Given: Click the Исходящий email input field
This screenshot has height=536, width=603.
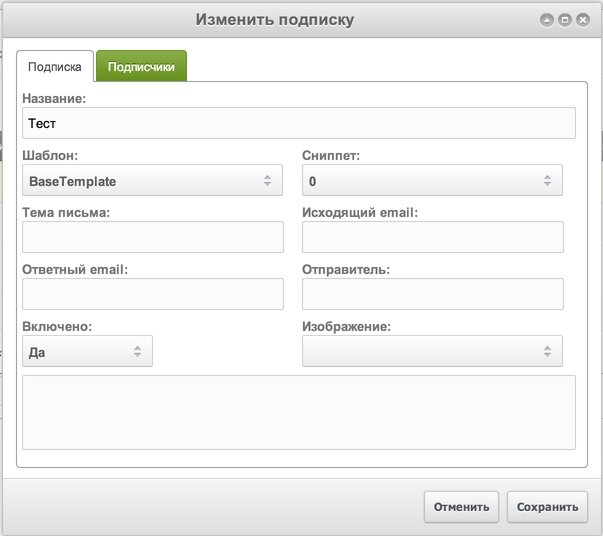Looking at the screenshot, I should (x=433, y=237).
